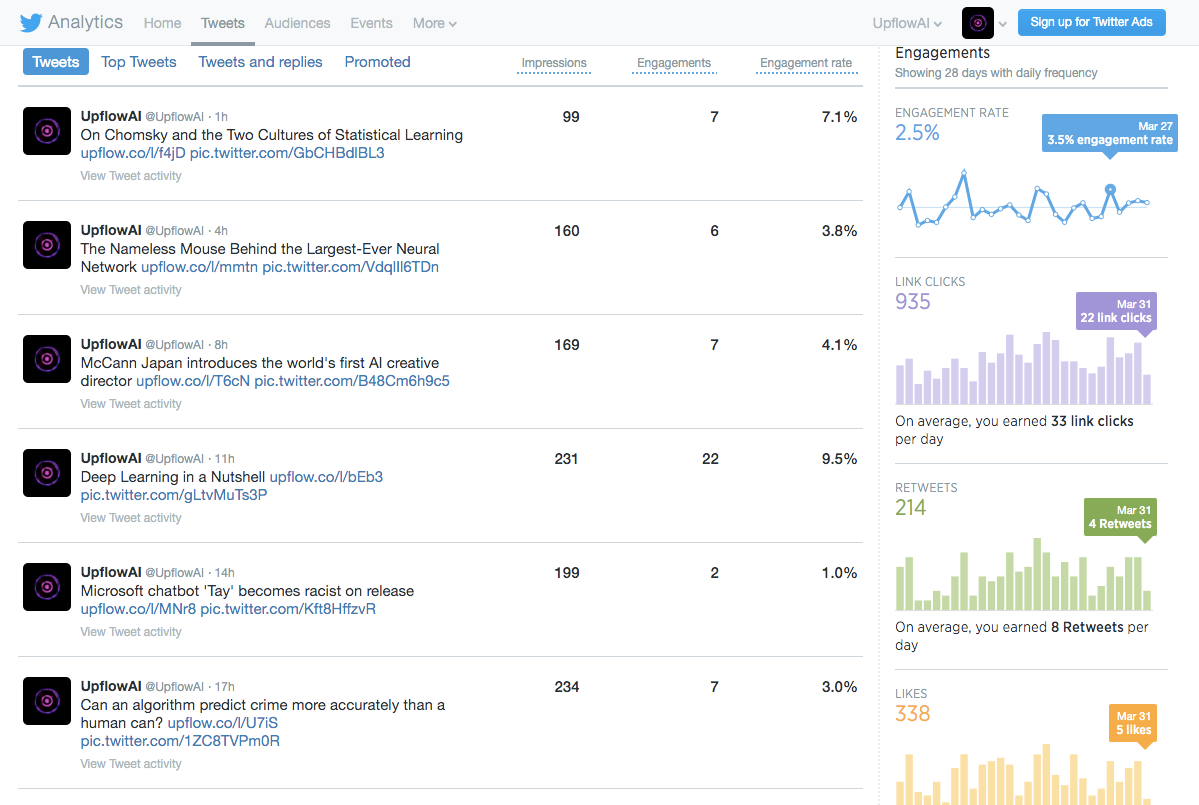
Task: Click Sign up for Twitter Ads
Action: pyautogui.click(x=1091, y=22)
